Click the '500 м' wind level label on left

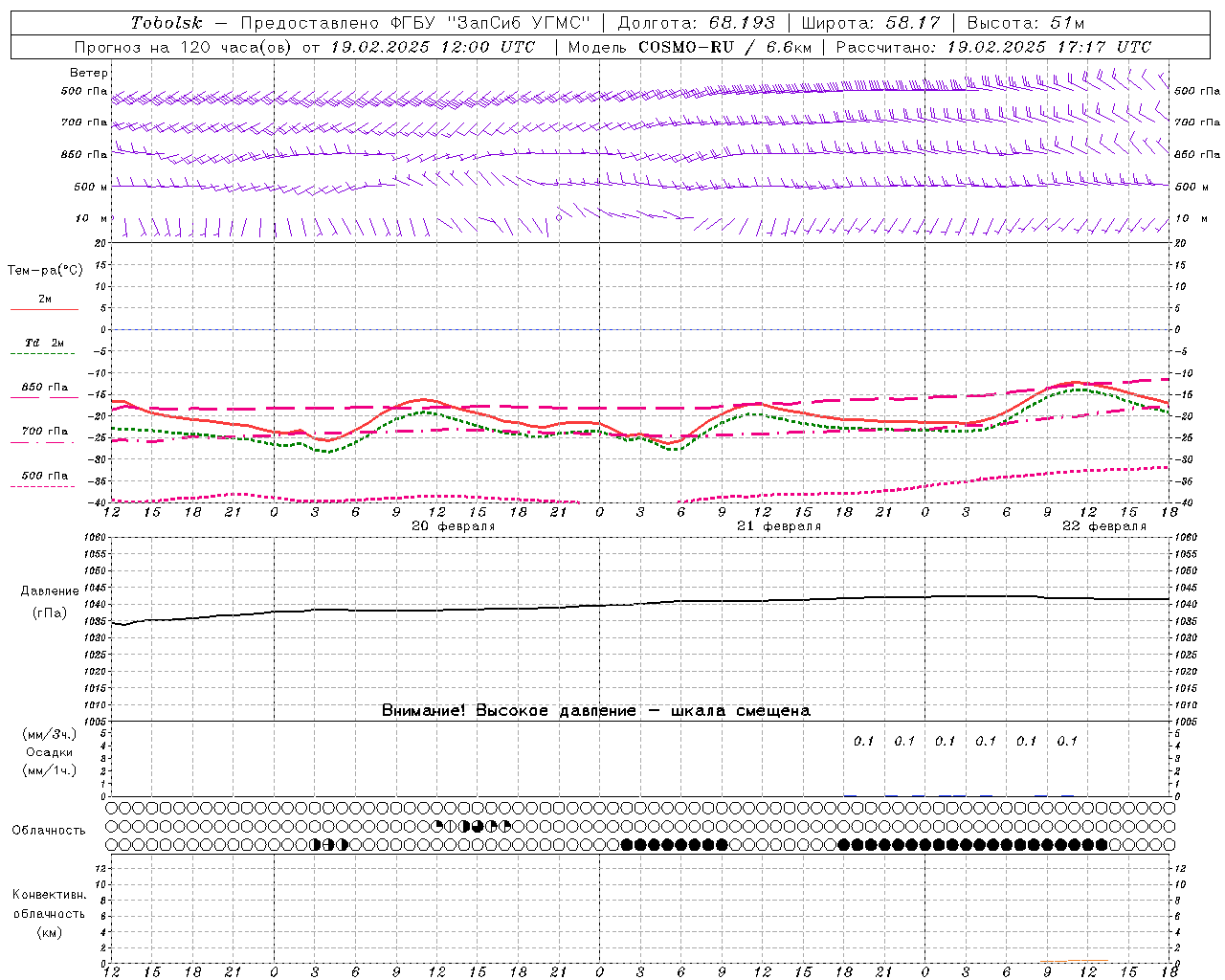point(90,187)
